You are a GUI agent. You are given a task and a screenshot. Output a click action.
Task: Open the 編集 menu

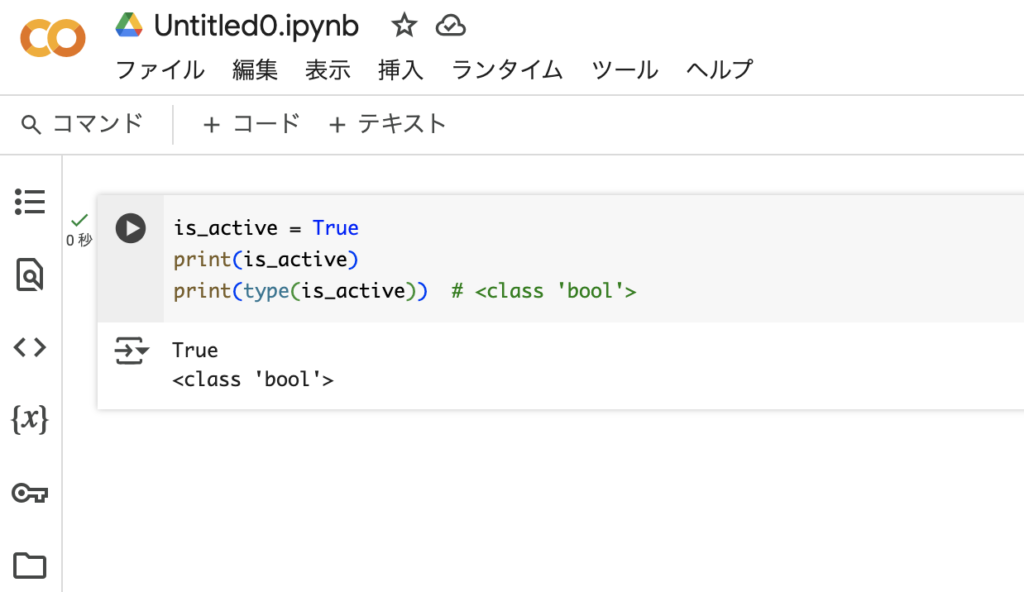tap(255, 69)
